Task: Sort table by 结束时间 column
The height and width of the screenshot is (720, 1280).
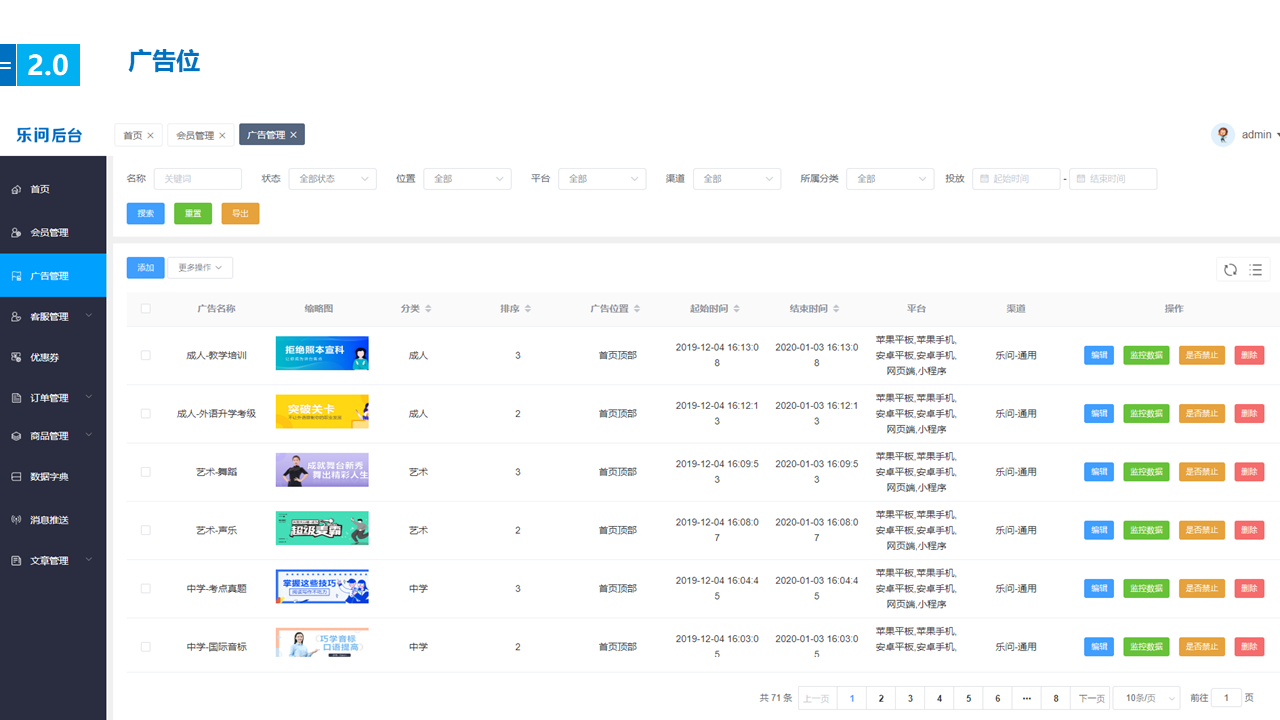Action: 837,309
